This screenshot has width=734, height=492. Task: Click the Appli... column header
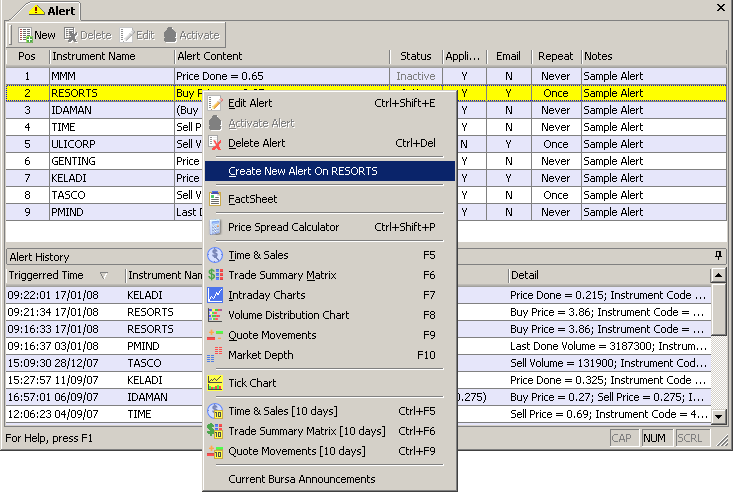[463, 56]
